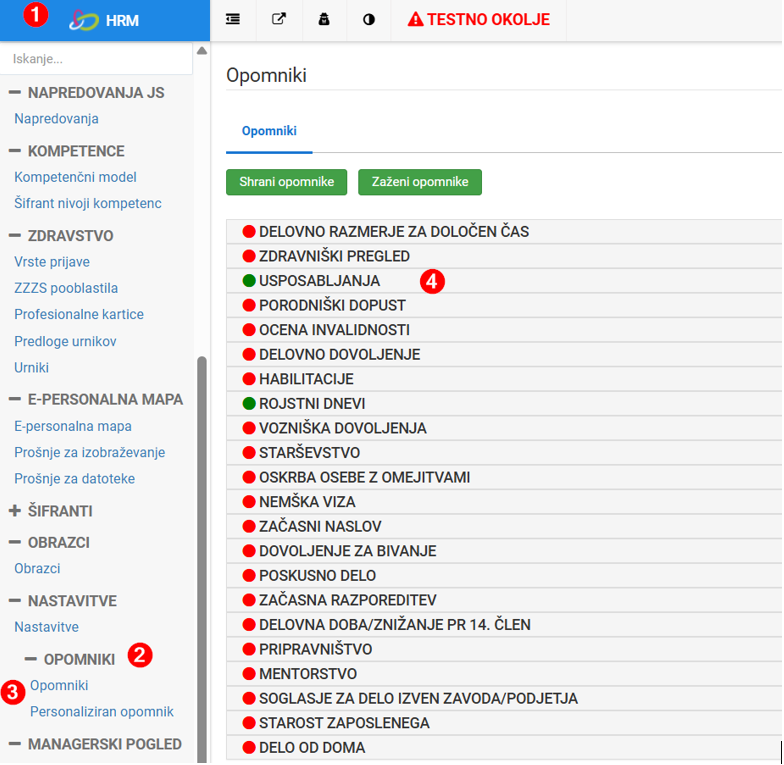The width and height of the screenshot is (784, 765).
Task: Open Šifrant nivoji kompetenc link
Action: [x=88, y=204]
